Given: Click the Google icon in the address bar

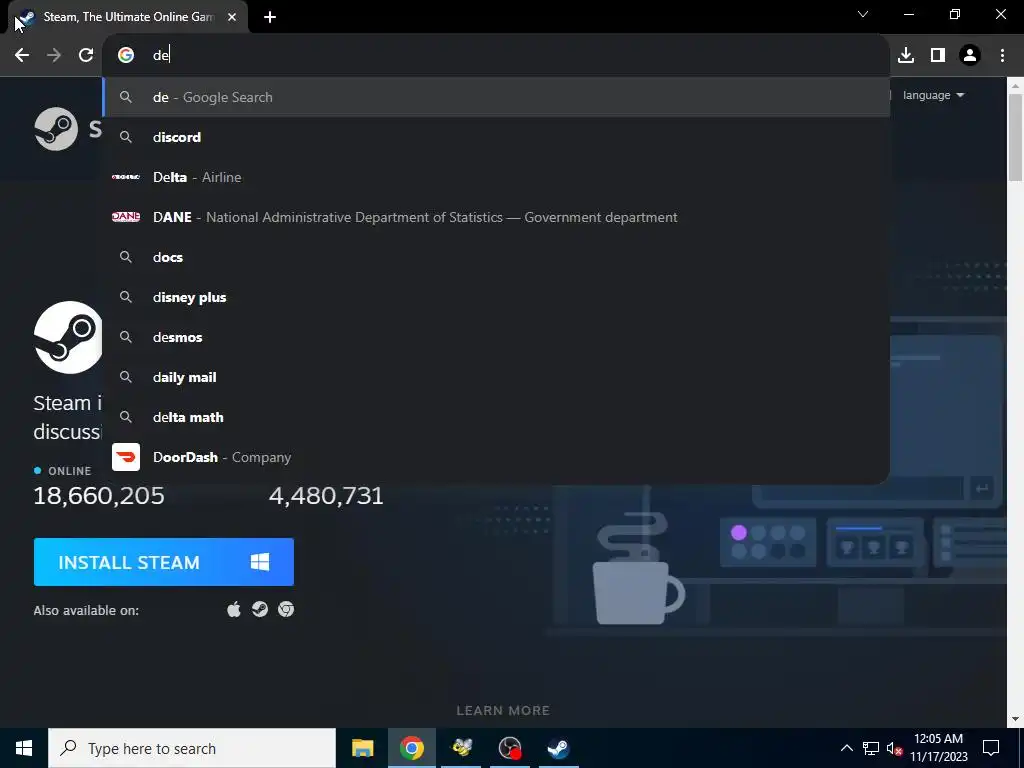Looking at the screenshot, I should pos(125,56).
